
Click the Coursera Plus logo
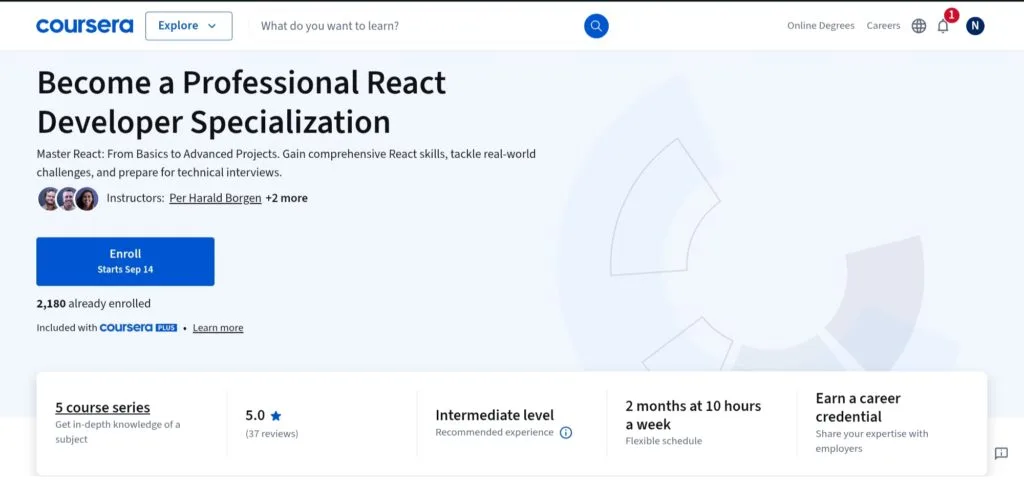[138, 327]
